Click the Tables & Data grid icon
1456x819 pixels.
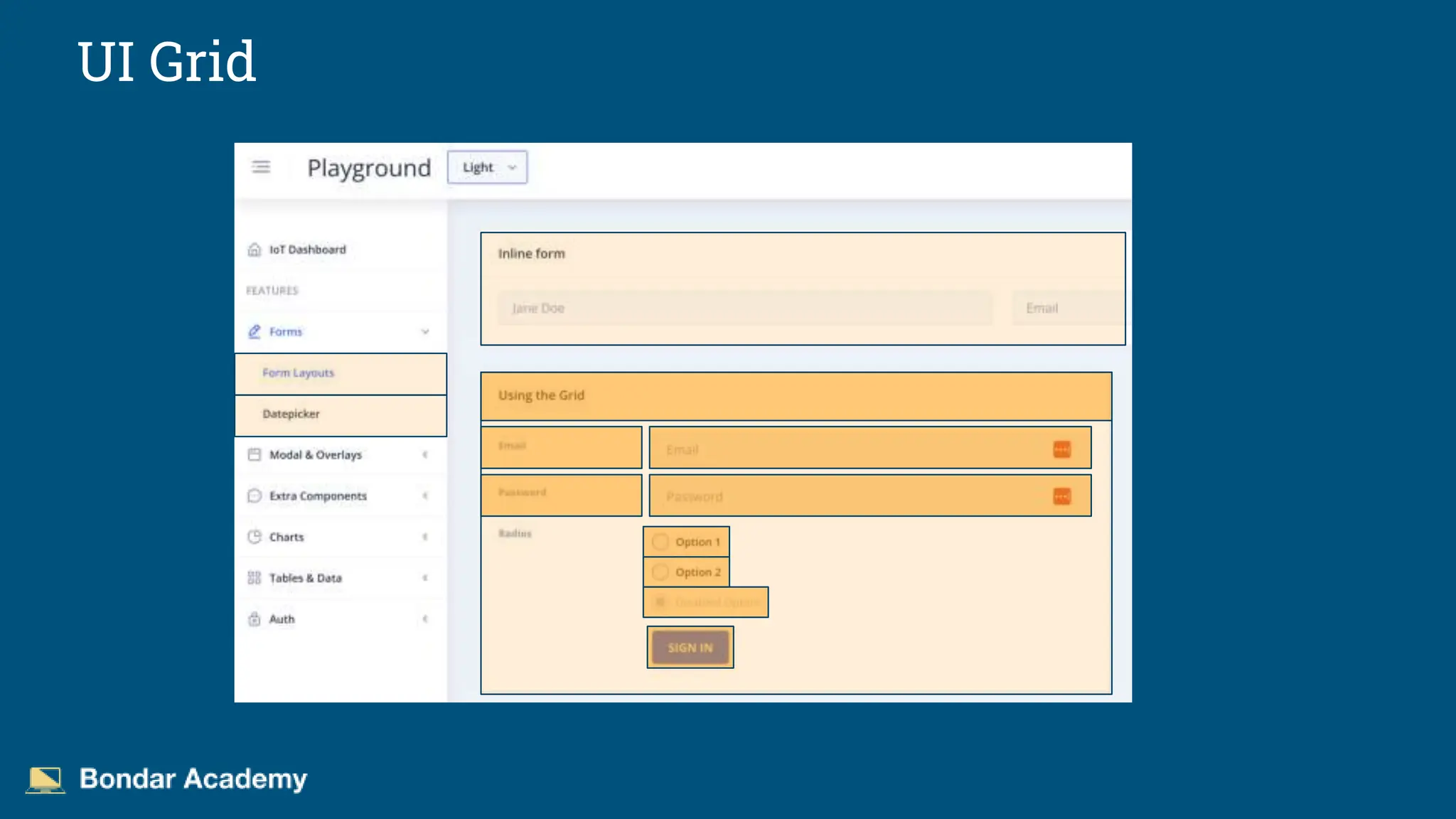tap(255, 578)
